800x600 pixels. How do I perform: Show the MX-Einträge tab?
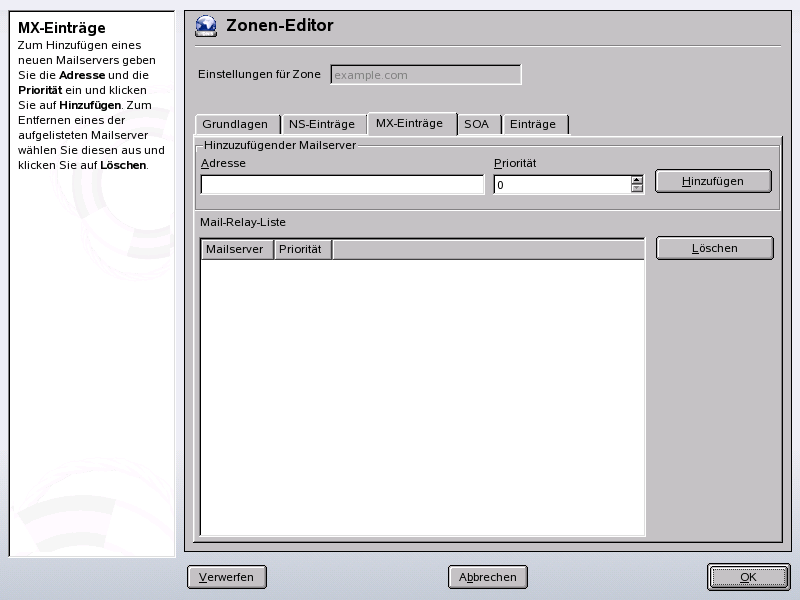(410, 124)
